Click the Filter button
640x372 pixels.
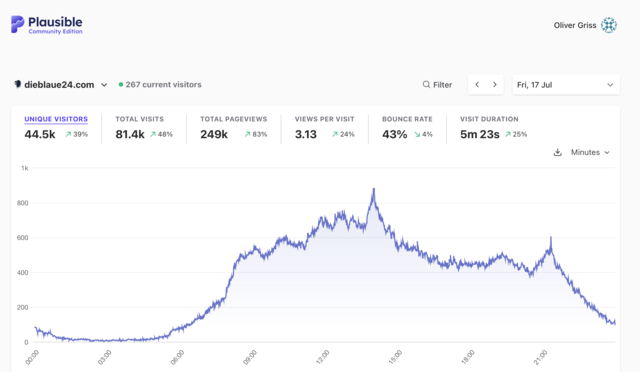(x=437, y=85)
